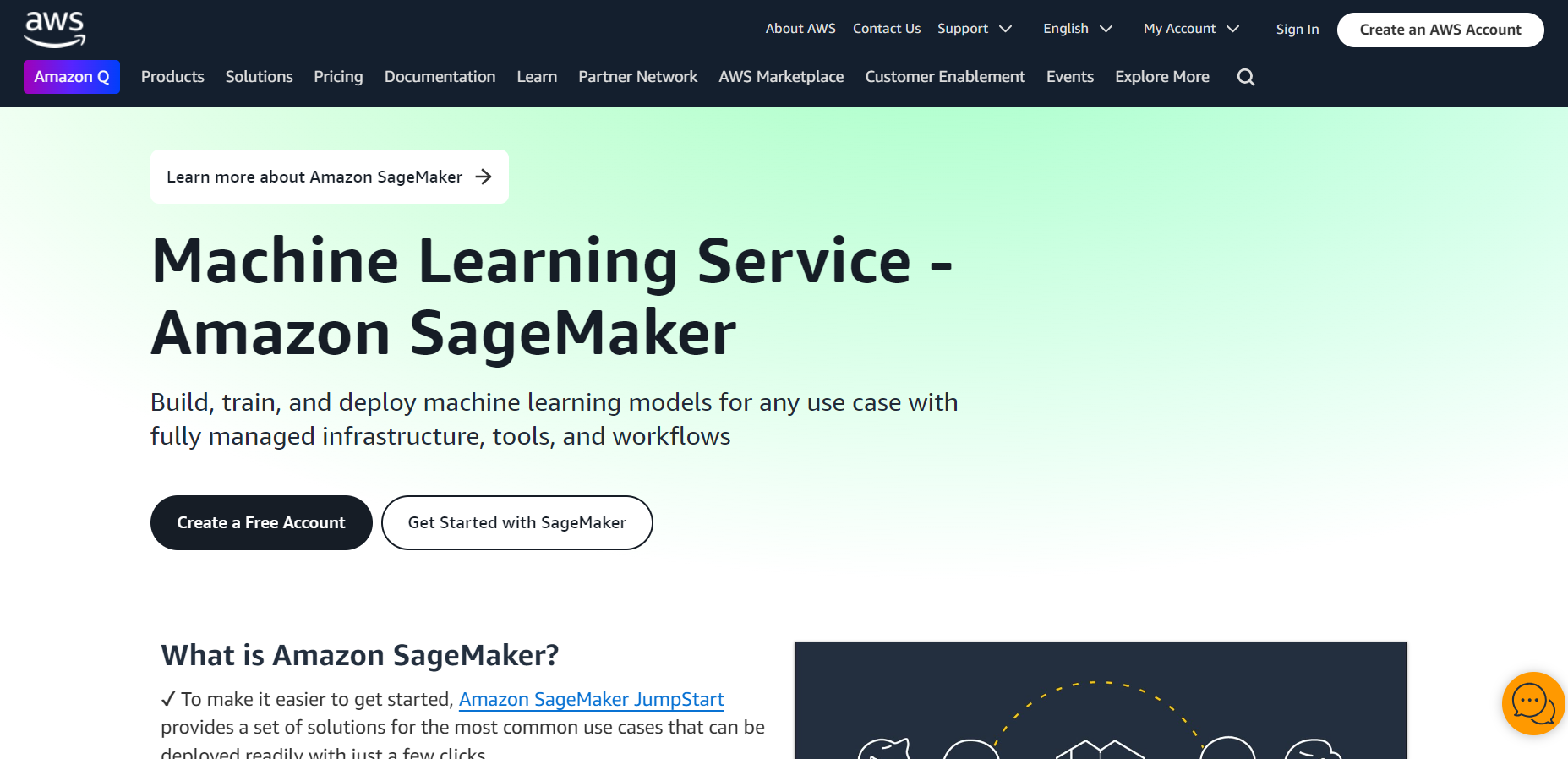The width and height of the screenshot is (1568, 759).
Task: Open the Solutions menu
Action: [x=260, y=77]
